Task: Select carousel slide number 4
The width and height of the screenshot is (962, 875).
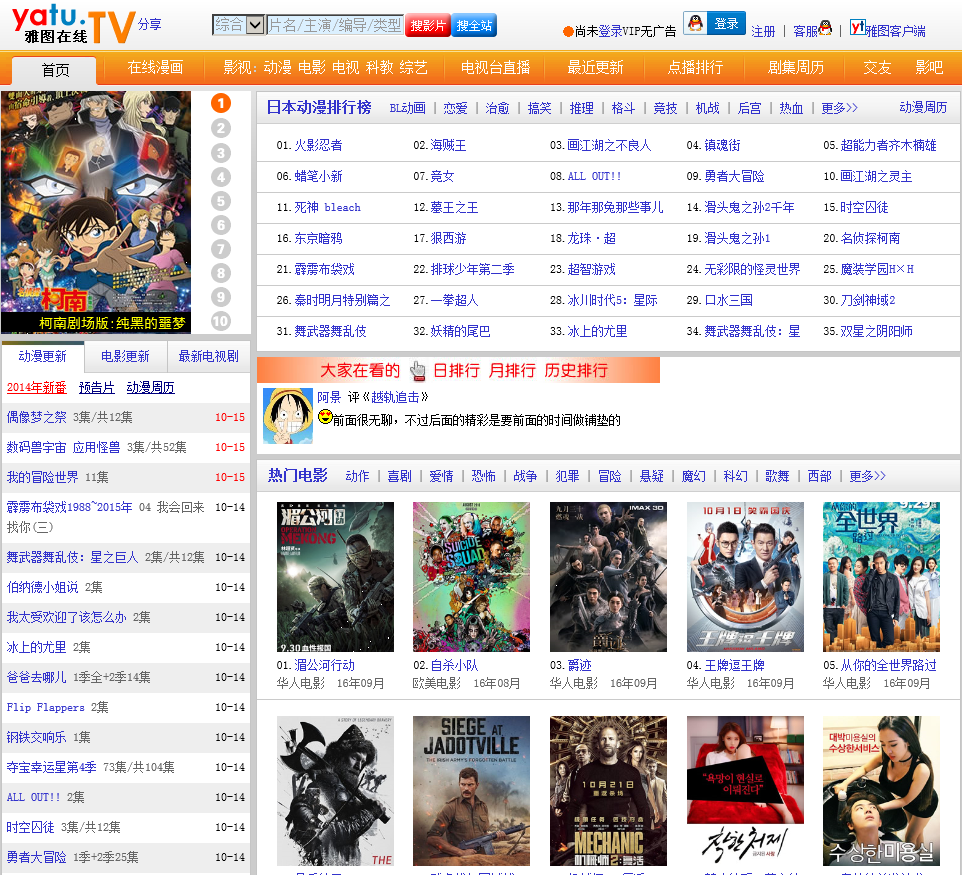Action: [221, 177]
